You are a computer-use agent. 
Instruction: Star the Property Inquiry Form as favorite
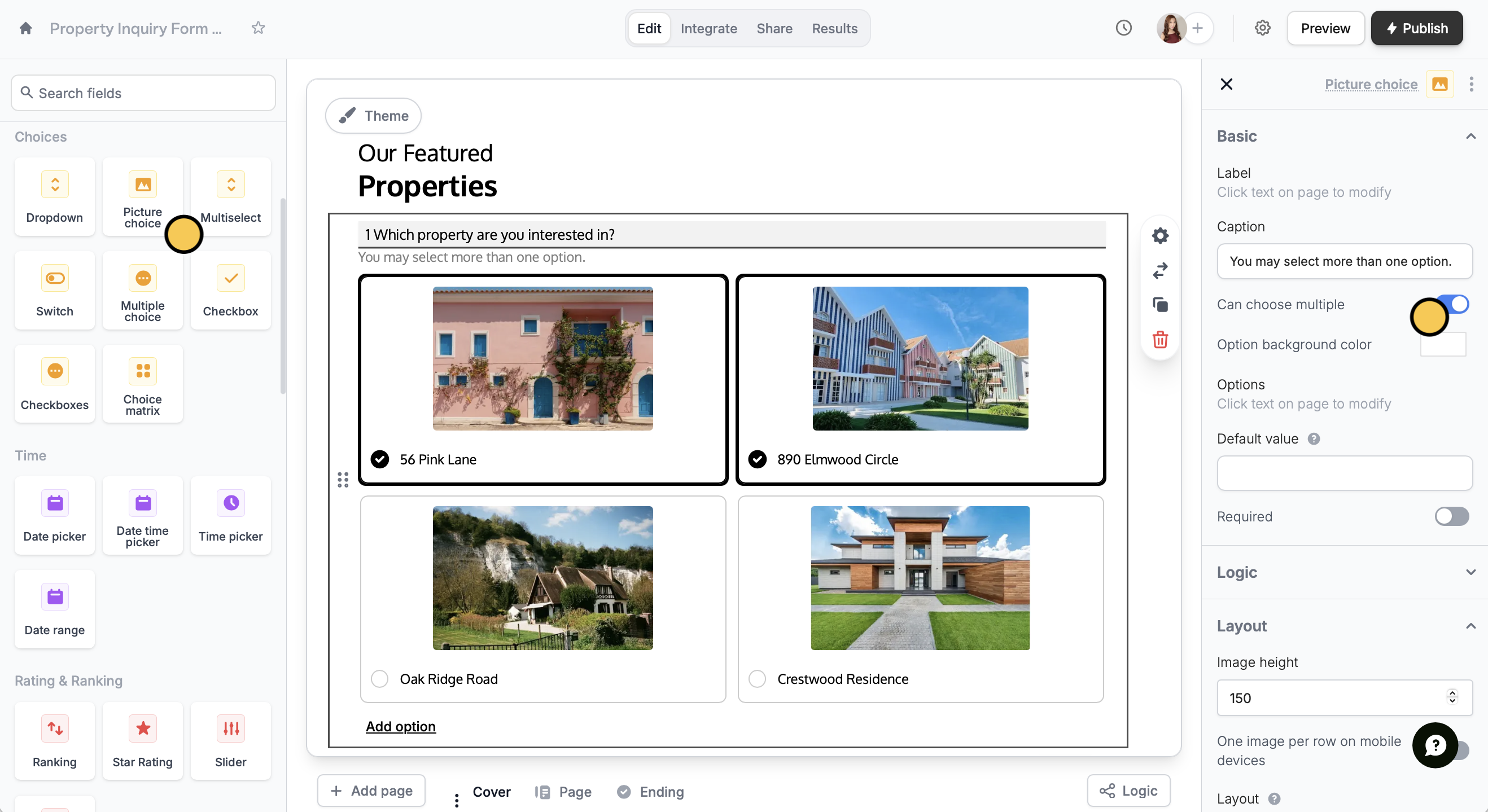click(x=258, y=28)
